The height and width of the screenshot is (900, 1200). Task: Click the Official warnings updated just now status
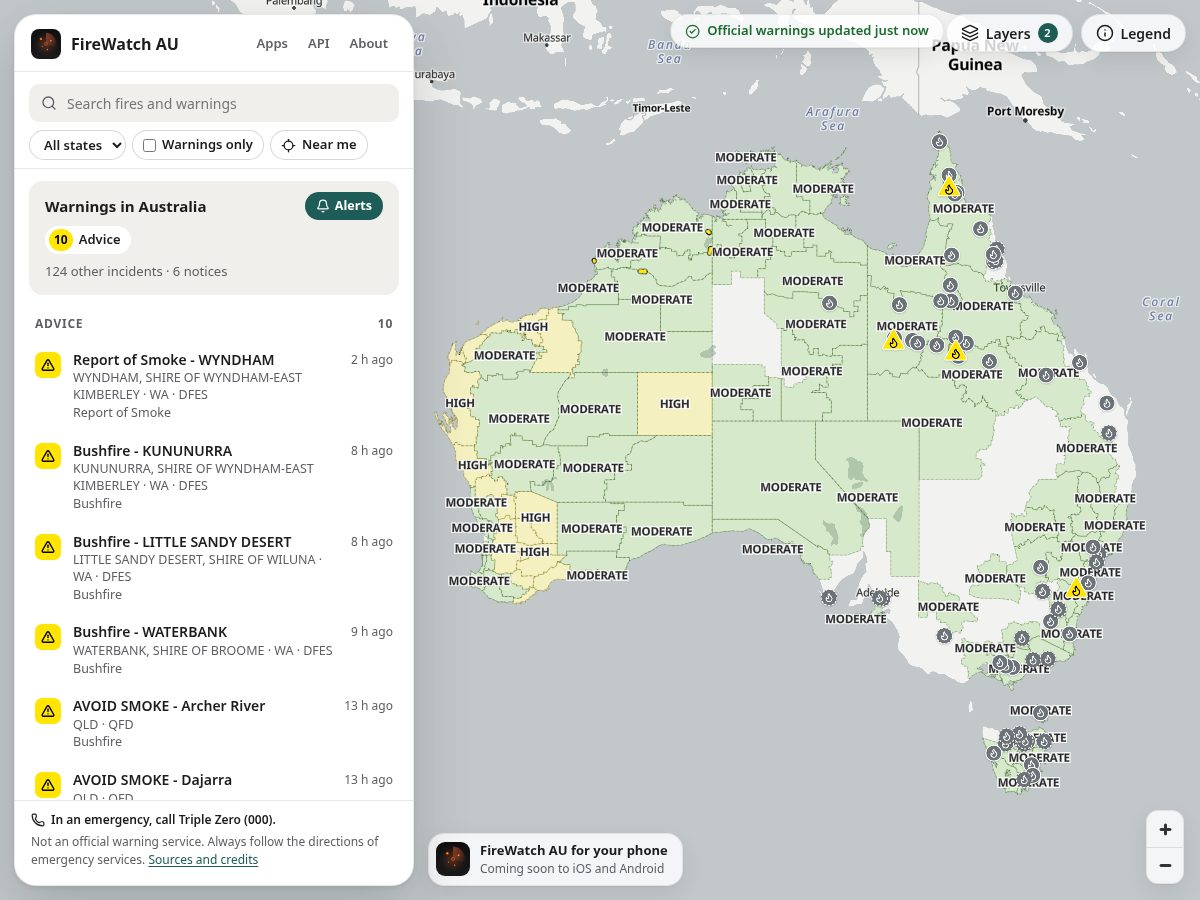point(806,31)
